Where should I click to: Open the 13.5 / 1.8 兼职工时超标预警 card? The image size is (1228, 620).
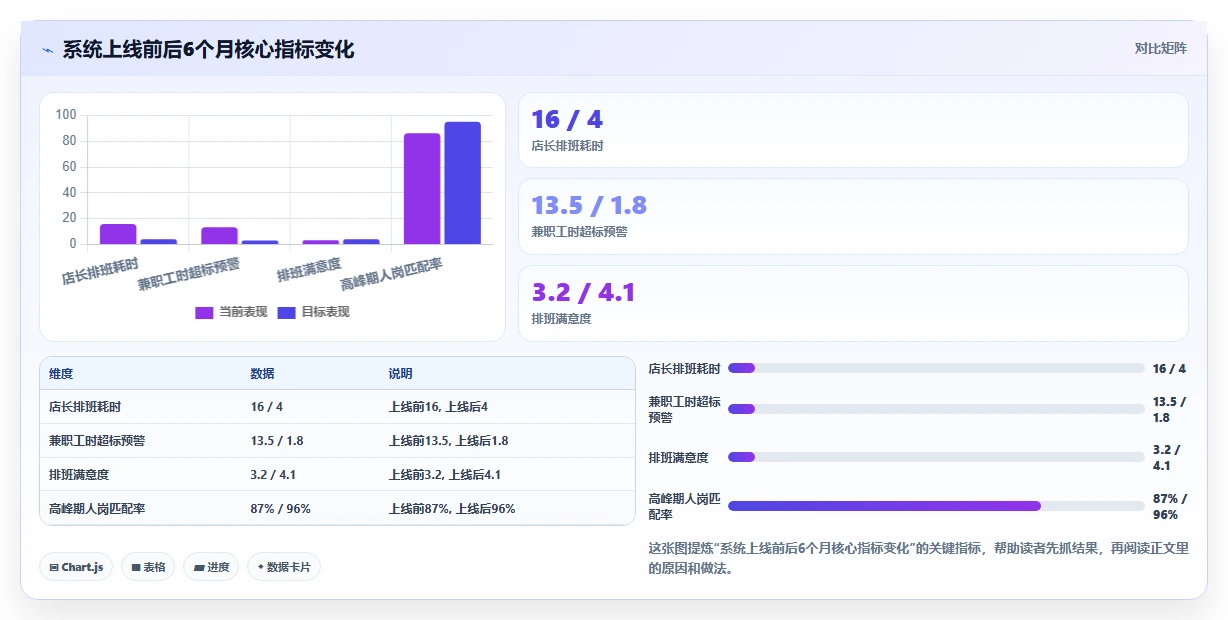[x=853, y=216]
